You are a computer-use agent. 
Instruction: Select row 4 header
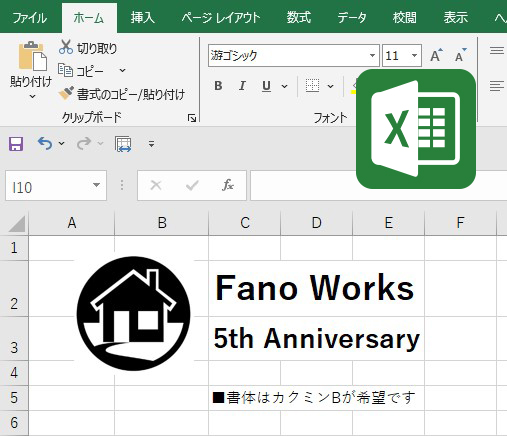[14, 373]
